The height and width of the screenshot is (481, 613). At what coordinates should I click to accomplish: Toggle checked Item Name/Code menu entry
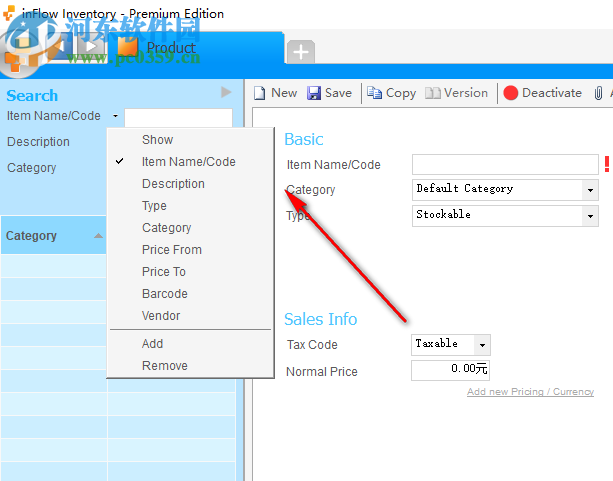point(190,162)
